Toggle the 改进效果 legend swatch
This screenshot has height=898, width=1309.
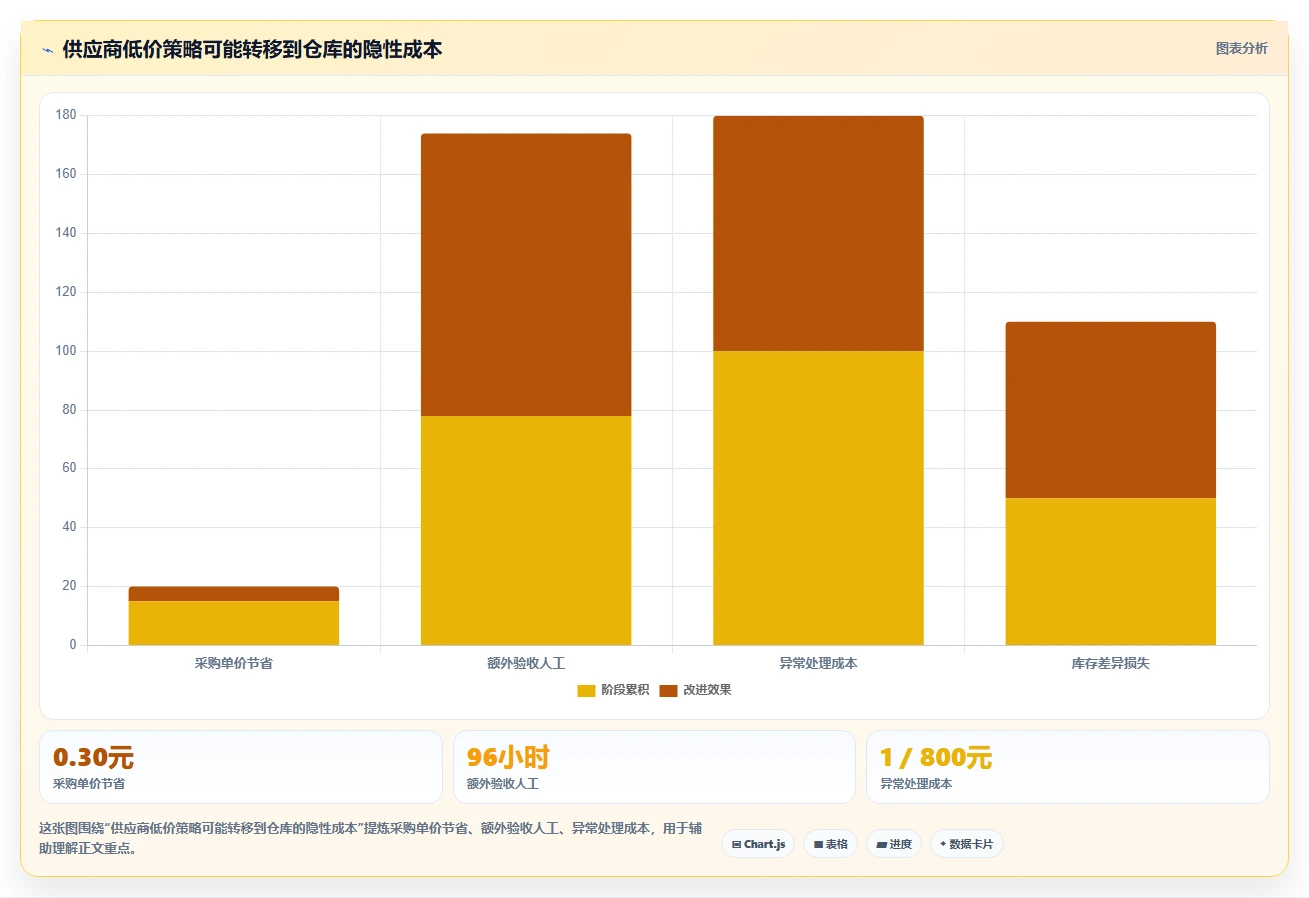[x=668, y=691]
